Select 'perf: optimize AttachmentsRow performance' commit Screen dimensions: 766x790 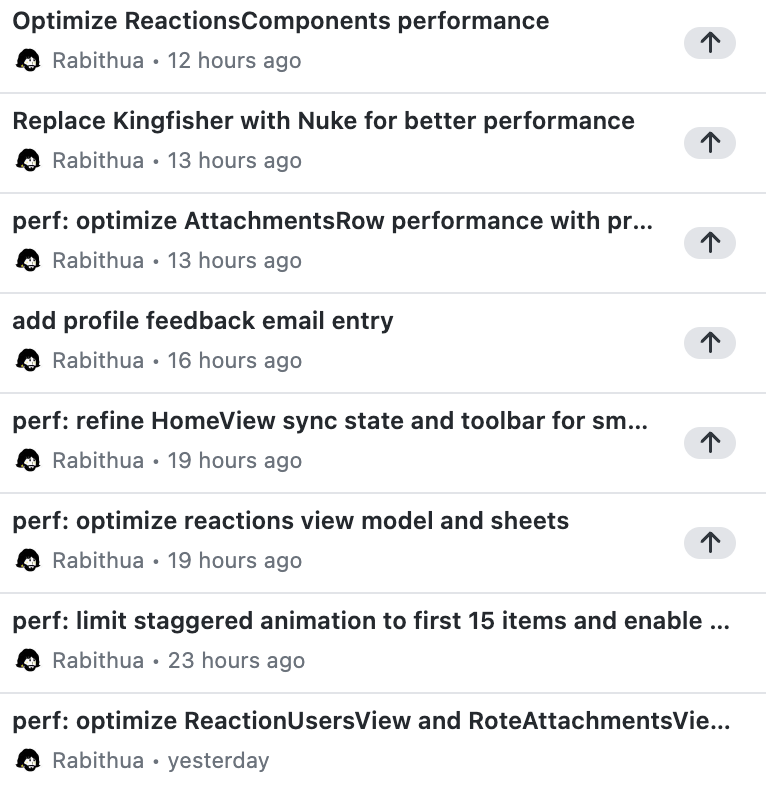[332, 221]
